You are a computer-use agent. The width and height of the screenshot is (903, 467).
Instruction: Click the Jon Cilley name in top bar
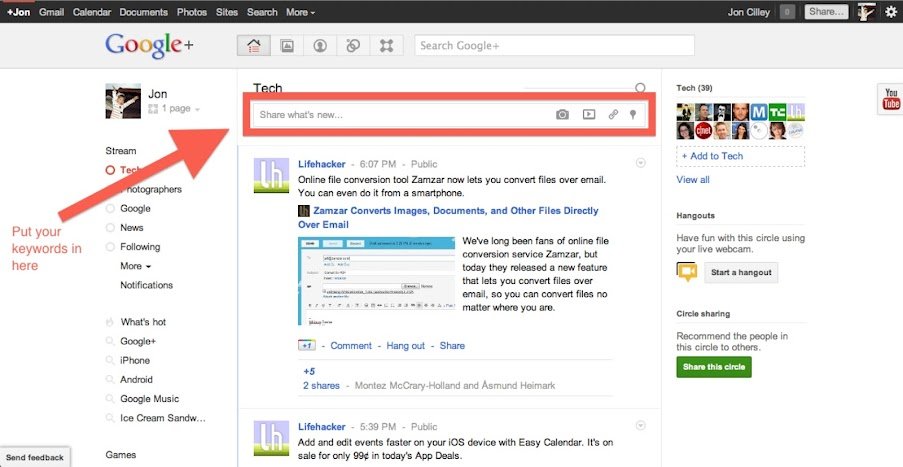tap(749, 12)
